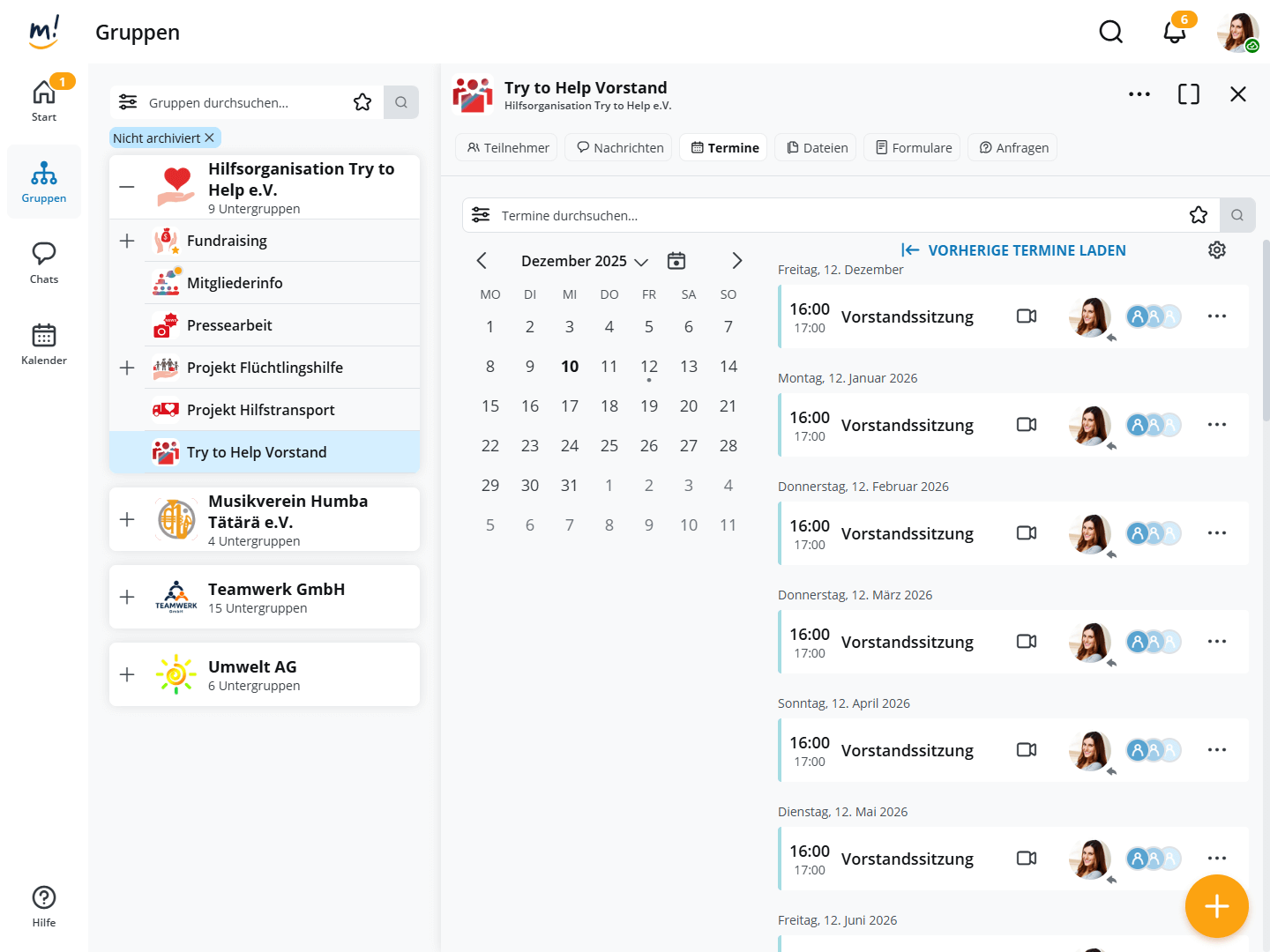Remove the Nicht archiviert filter chip
Viewport: 1270px width, 952px height.
[x=210, y=138]
